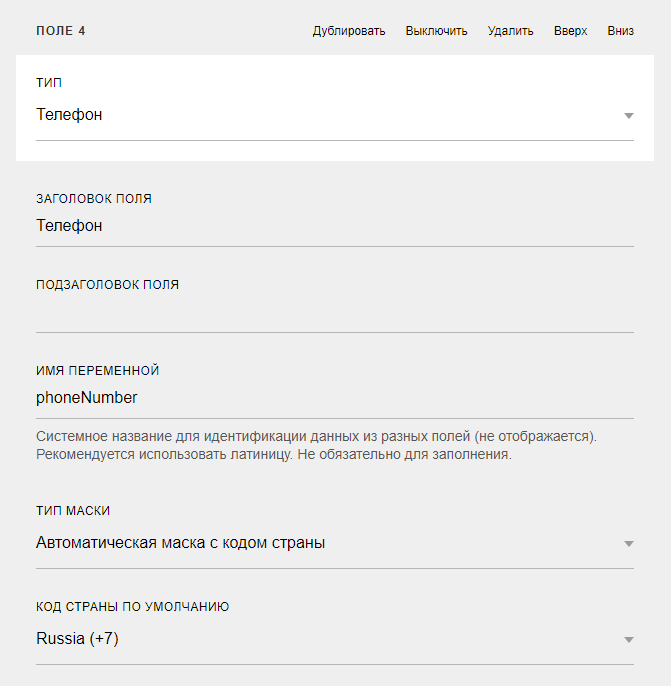
Task: Click the phoneNumber variable name field
Action: coord(334,398)
